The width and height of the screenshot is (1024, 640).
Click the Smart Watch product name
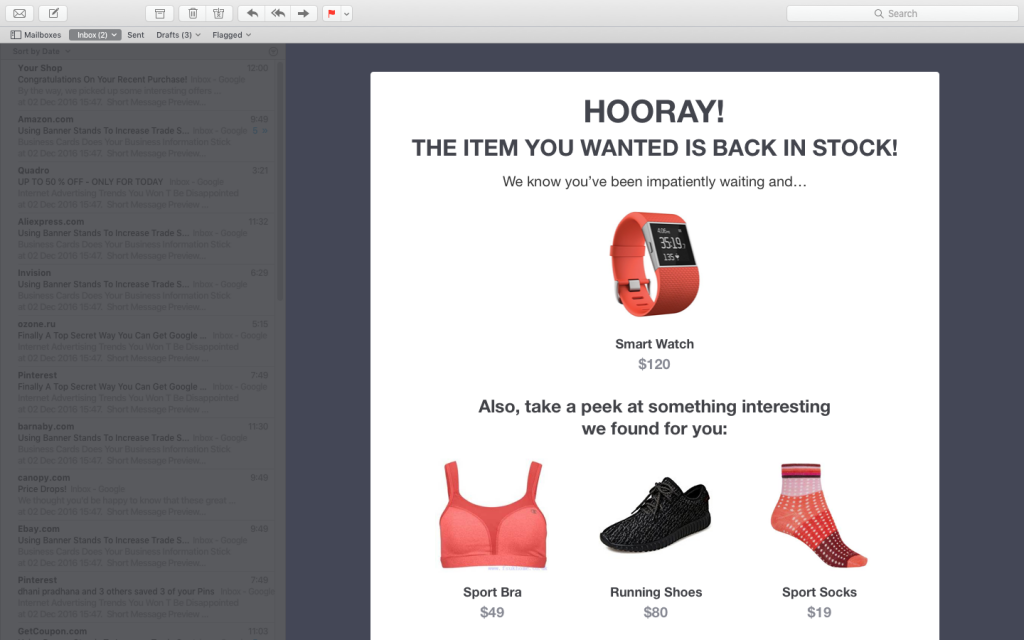coord(654,344)
